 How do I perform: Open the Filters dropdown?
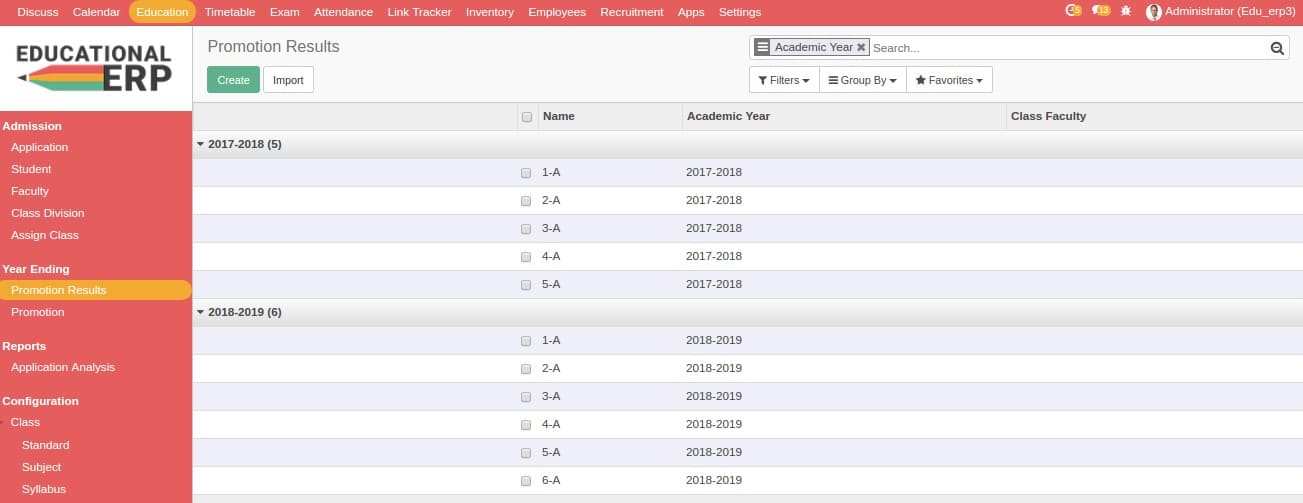[x=784, y=80]
